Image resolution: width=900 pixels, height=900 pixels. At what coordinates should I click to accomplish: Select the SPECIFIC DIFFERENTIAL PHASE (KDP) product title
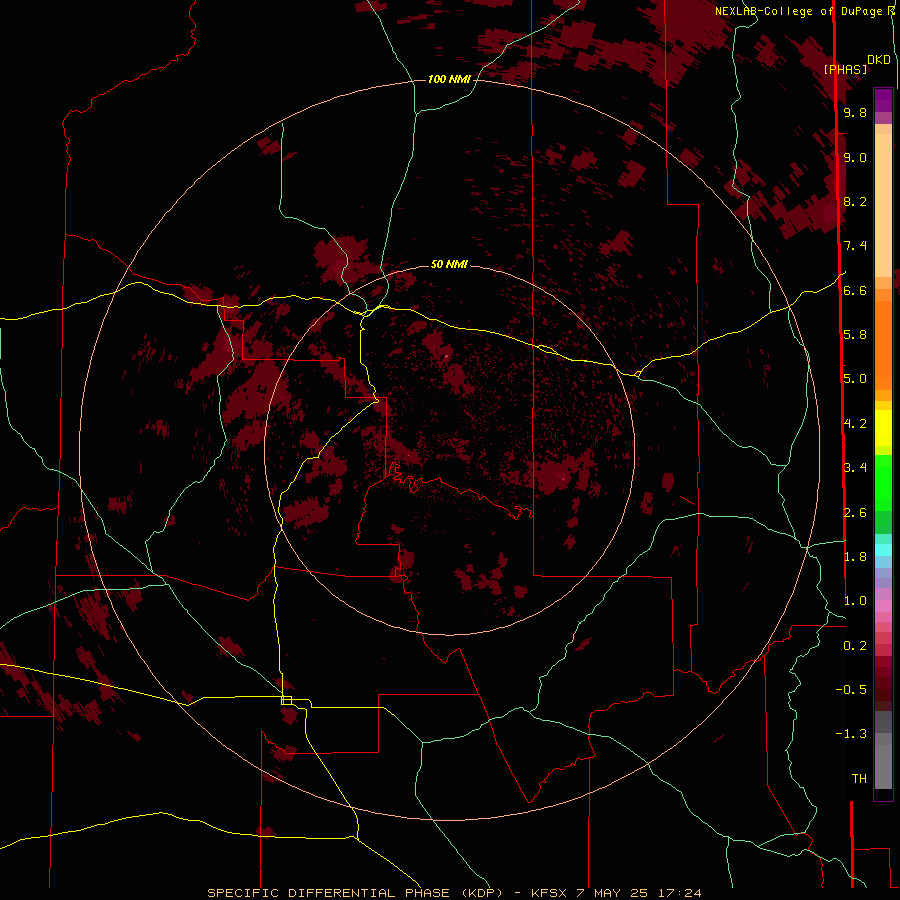click(355, 893)
